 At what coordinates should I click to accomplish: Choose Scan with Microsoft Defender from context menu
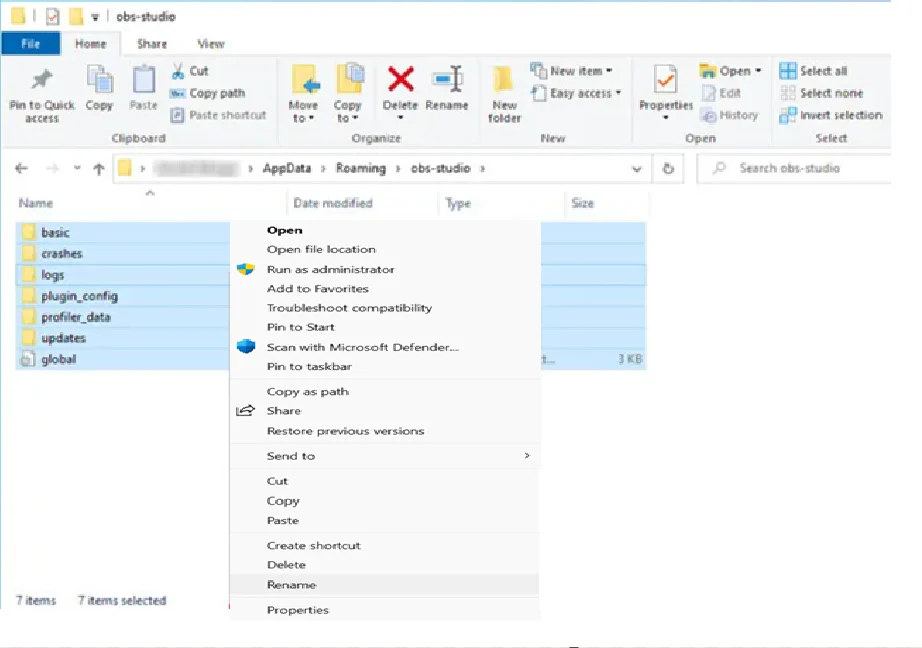tap(362, 347)
